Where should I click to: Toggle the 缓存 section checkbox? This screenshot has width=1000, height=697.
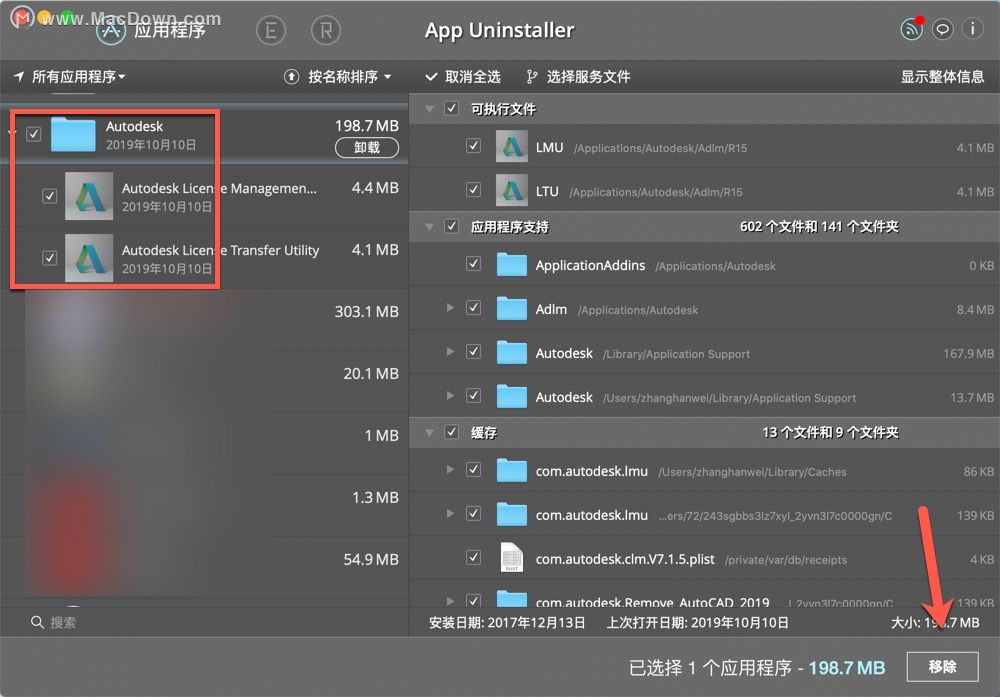452,432
